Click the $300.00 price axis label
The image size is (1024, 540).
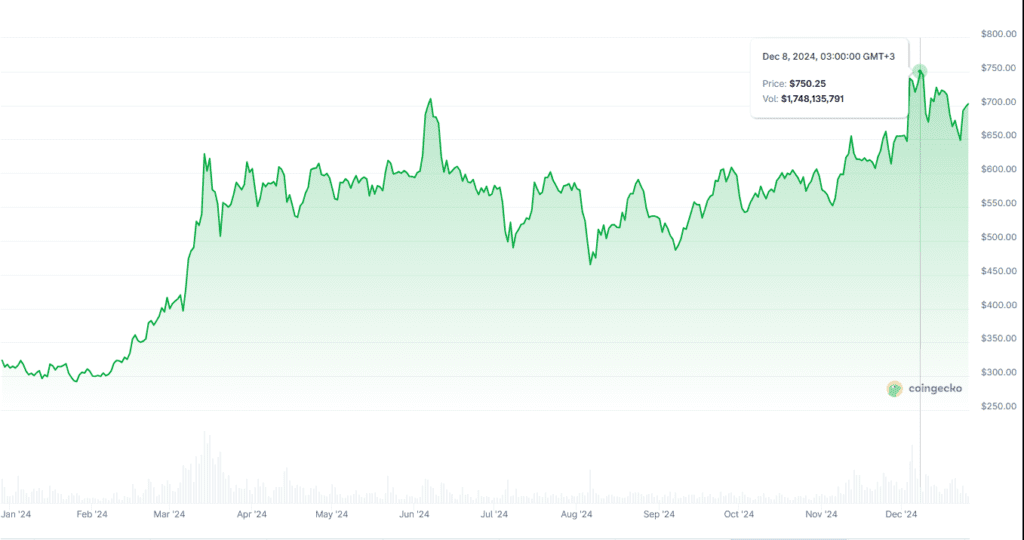pos(998,372)
